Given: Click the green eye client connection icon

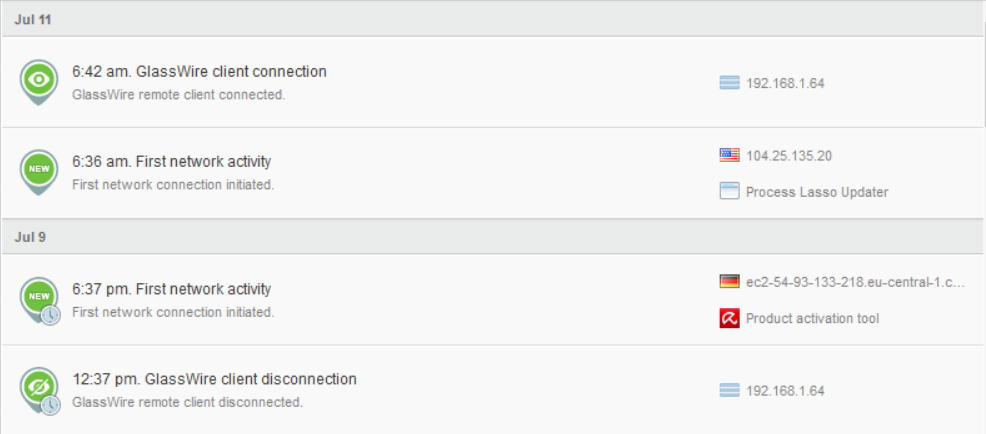Looking at the screenshot, I should [39, 79].
